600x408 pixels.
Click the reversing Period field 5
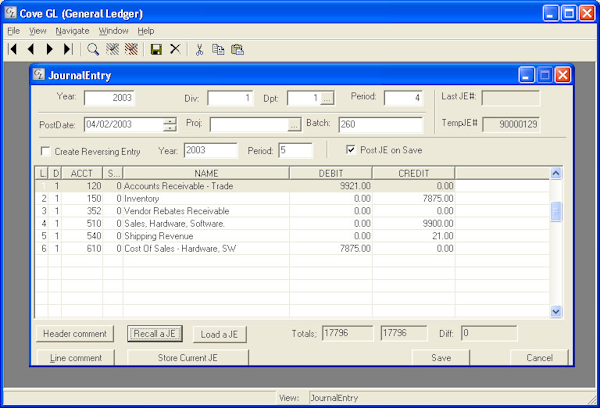pyautogui.click(x=296, y=150)
